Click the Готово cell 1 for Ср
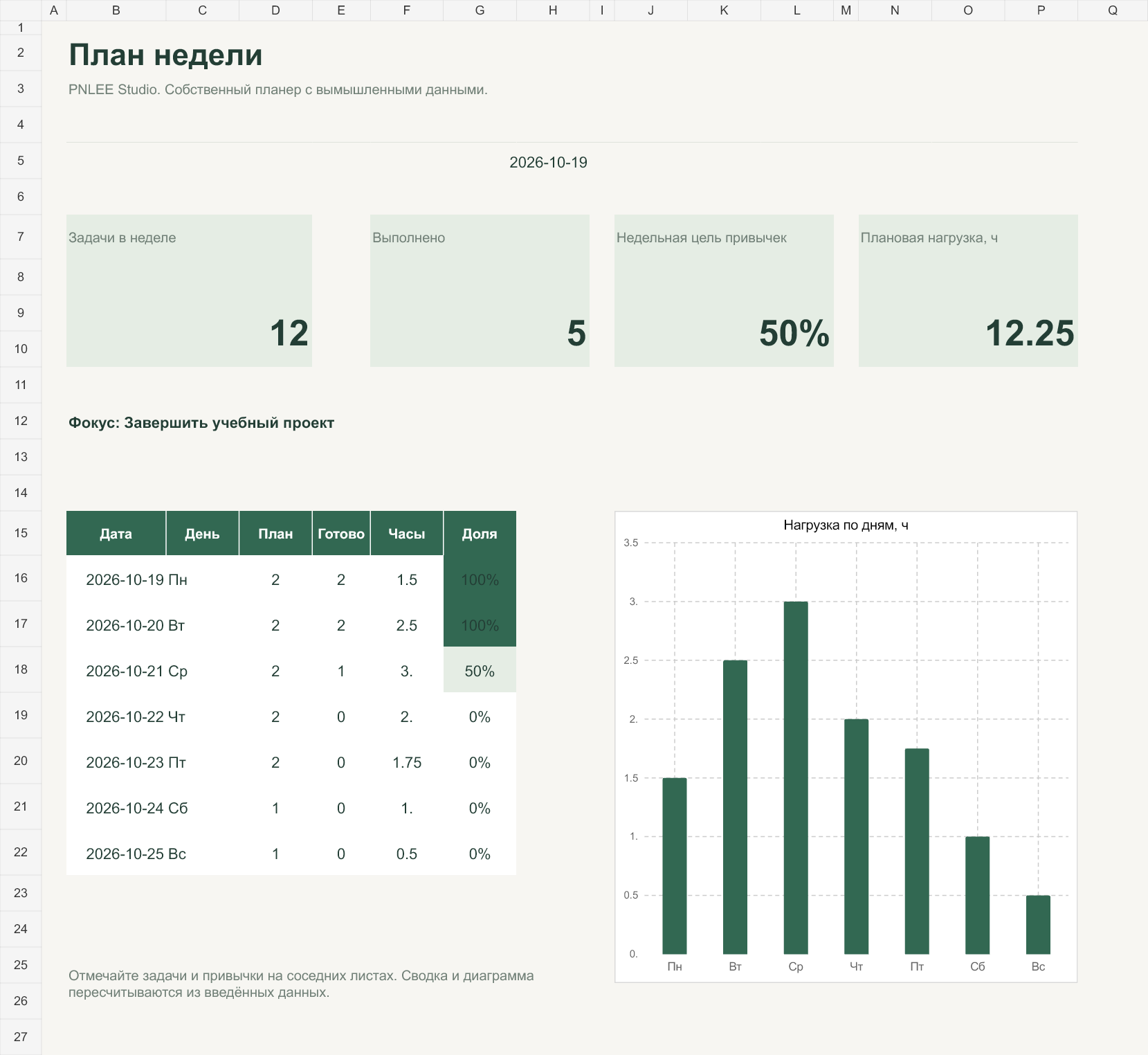1148x1055 pixels. coord(341,671)
